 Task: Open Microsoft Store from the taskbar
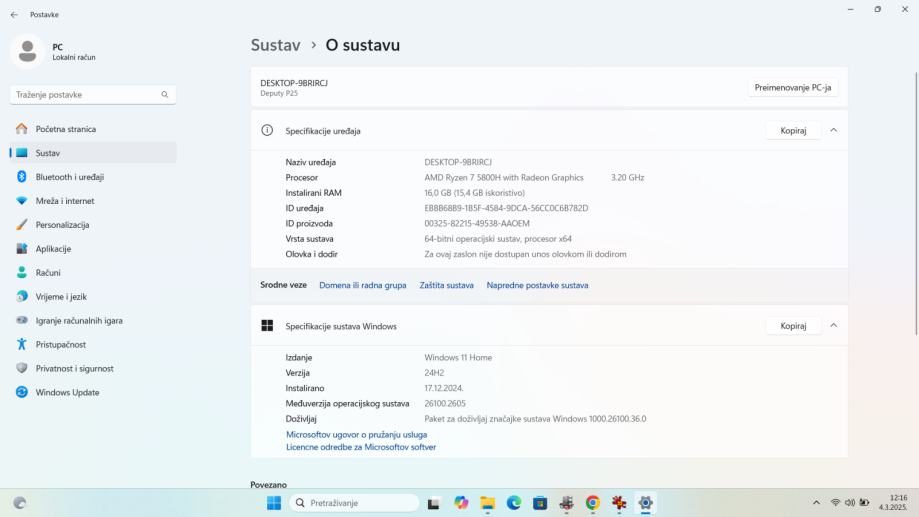click(540, 503)
